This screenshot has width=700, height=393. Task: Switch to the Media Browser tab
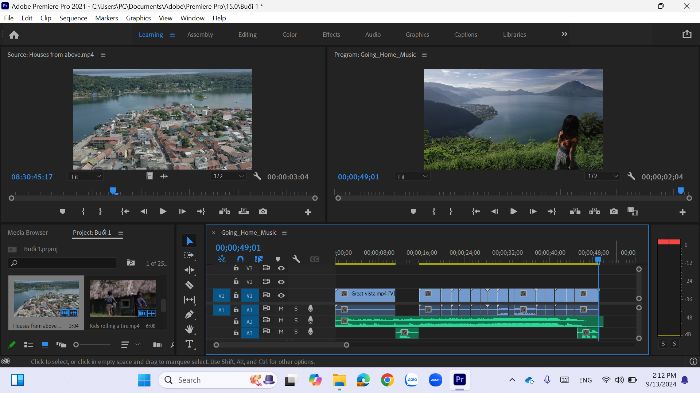(28, 233)
